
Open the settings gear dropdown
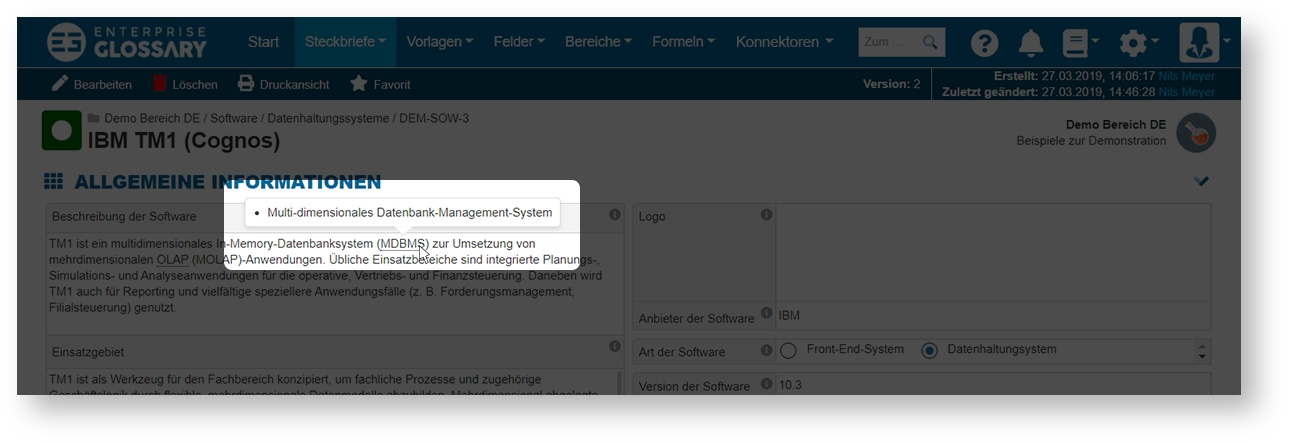[1137, 43]
